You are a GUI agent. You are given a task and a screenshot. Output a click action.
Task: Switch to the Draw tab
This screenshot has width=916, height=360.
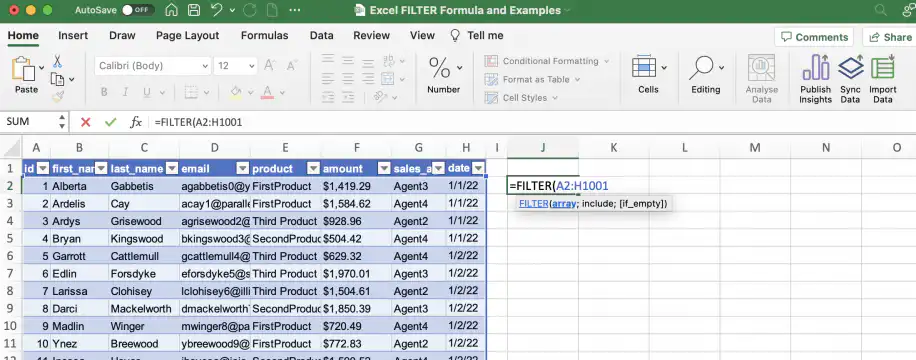(x=122, y=36)
